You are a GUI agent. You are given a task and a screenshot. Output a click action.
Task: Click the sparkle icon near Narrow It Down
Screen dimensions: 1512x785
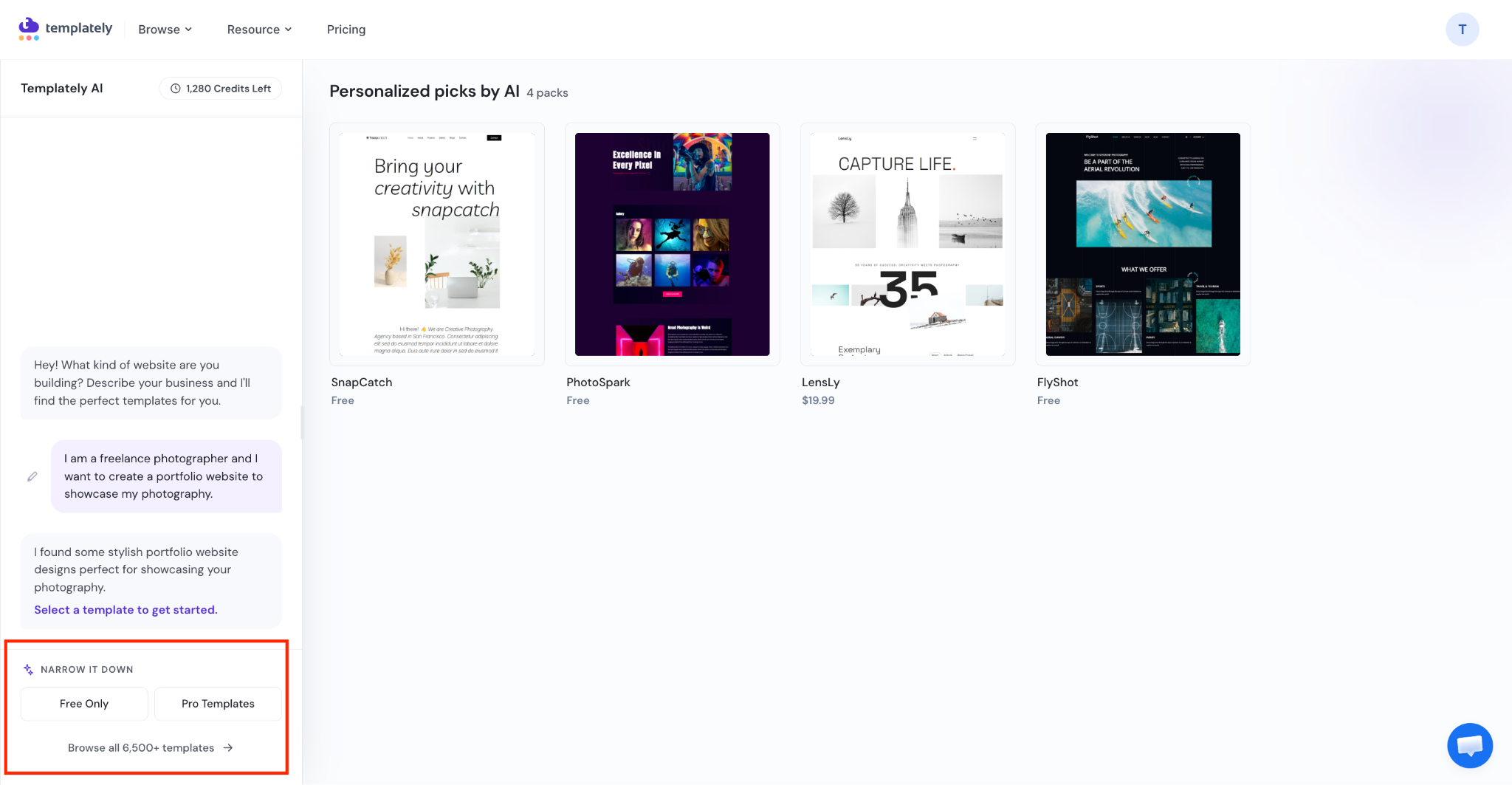tap(29, 669)
